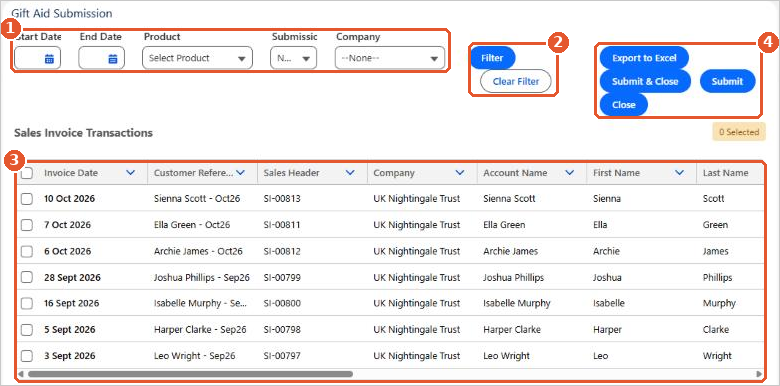Click last name Murphy
The height and width of the screenshot is (386, 780).
tap(719, 303)
